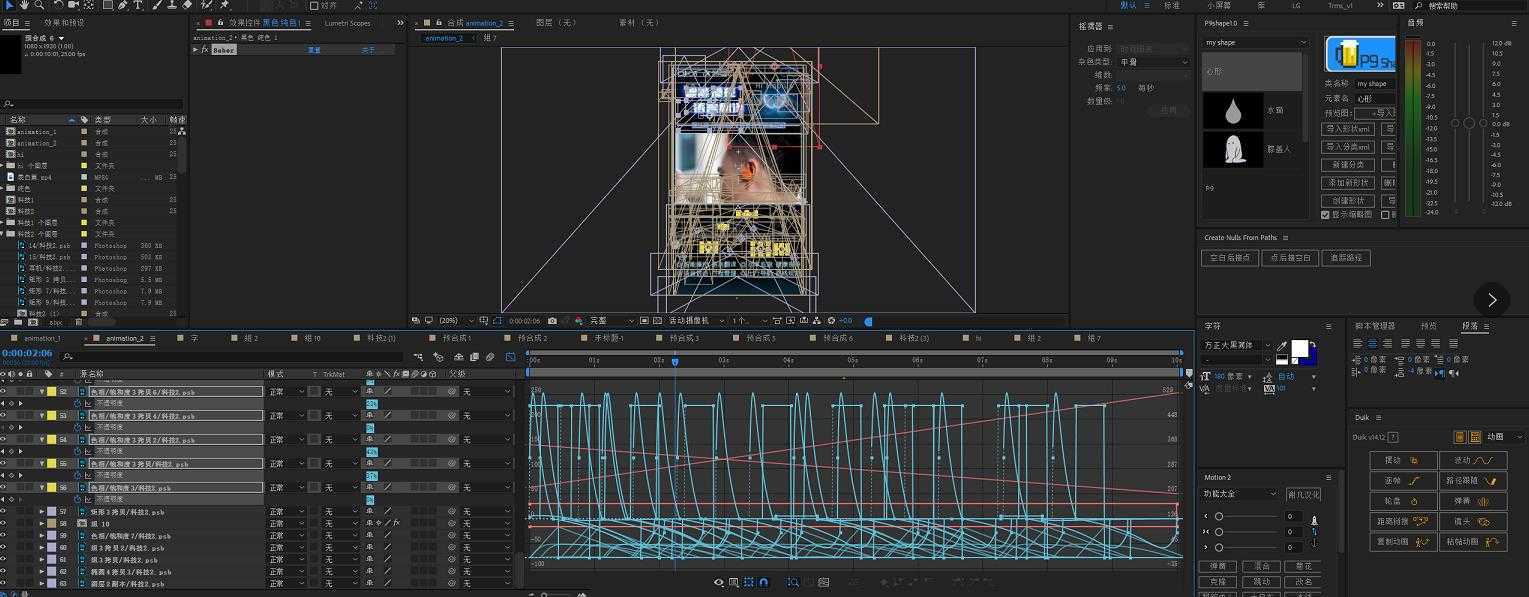The height and width of the screenshot is (597, 1529).
Task: Choose the Type (T) tool
Action: point(139,5)
